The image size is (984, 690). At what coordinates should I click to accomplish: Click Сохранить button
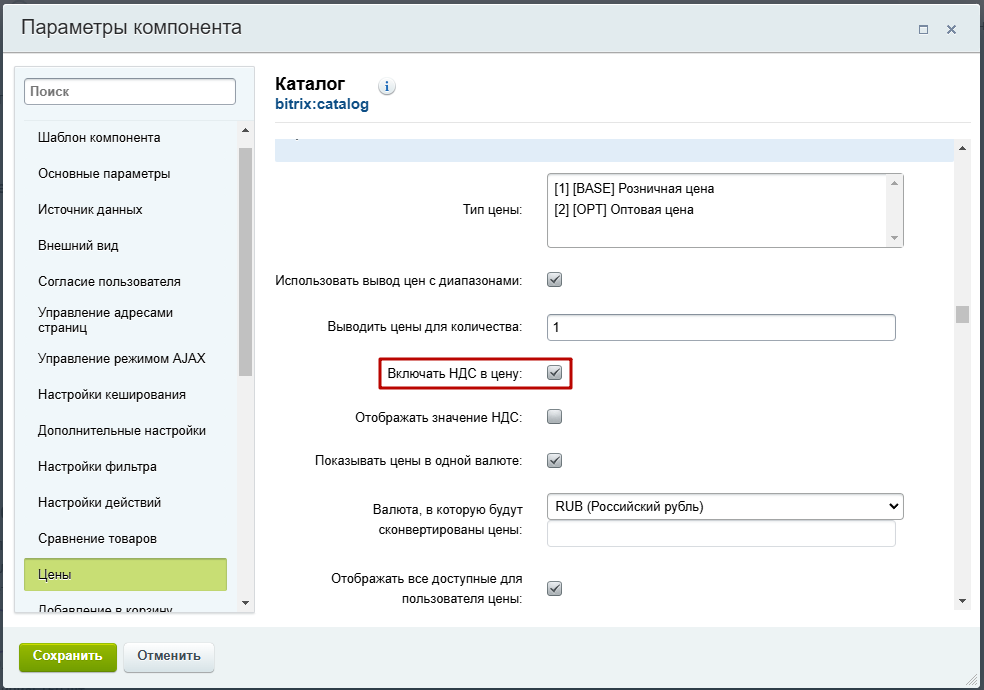pyautogui.click(x=68, y=657)
